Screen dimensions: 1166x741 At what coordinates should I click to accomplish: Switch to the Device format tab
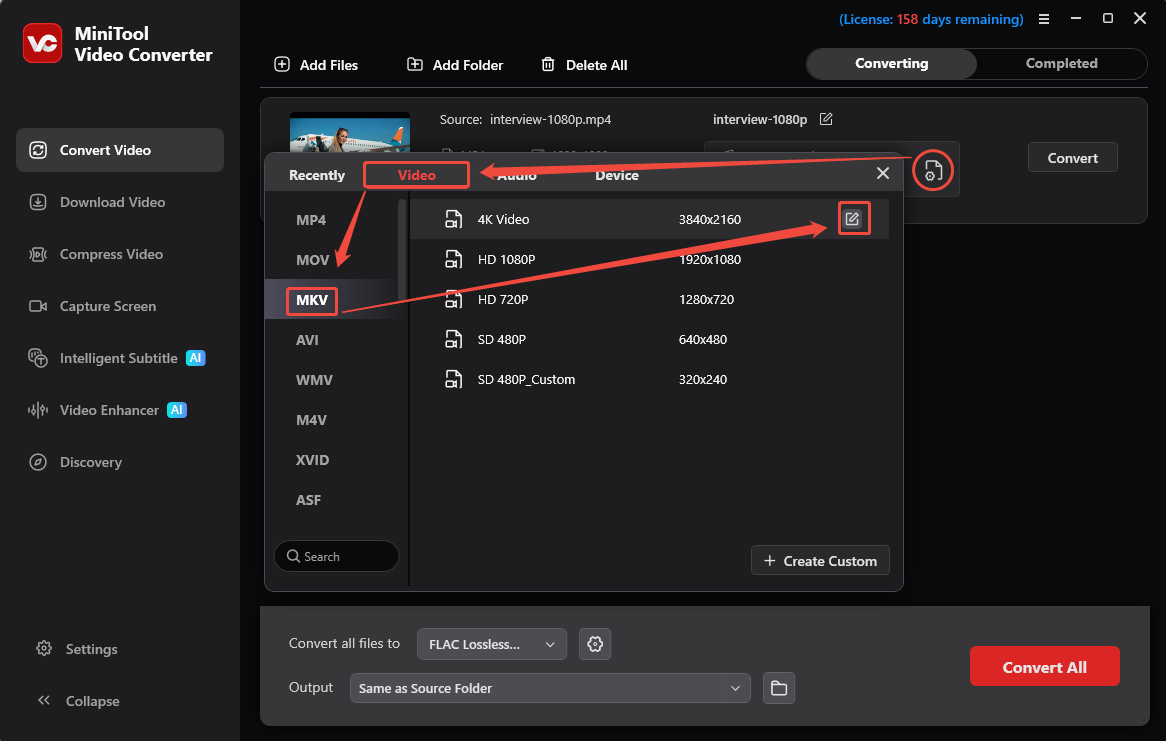tap(616, 176)
